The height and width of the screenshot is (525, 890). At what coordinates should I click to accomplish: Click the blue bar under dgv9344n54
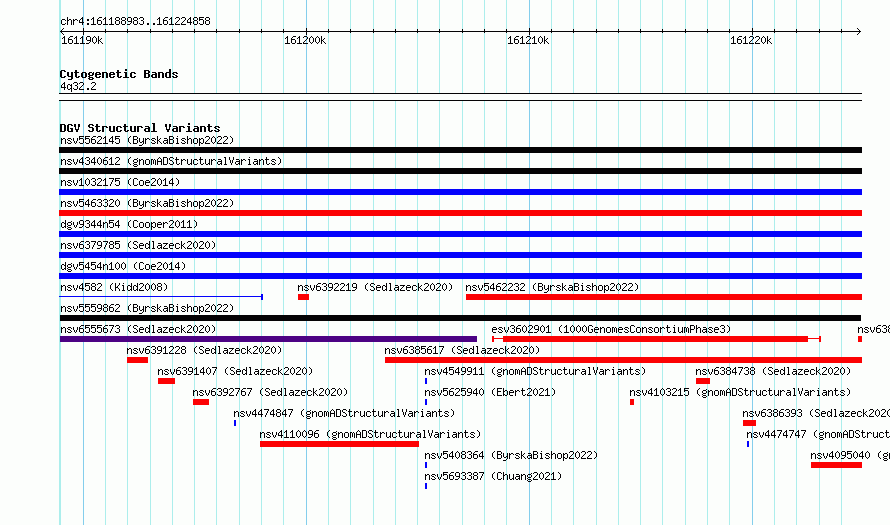click(x=460, y=234)
